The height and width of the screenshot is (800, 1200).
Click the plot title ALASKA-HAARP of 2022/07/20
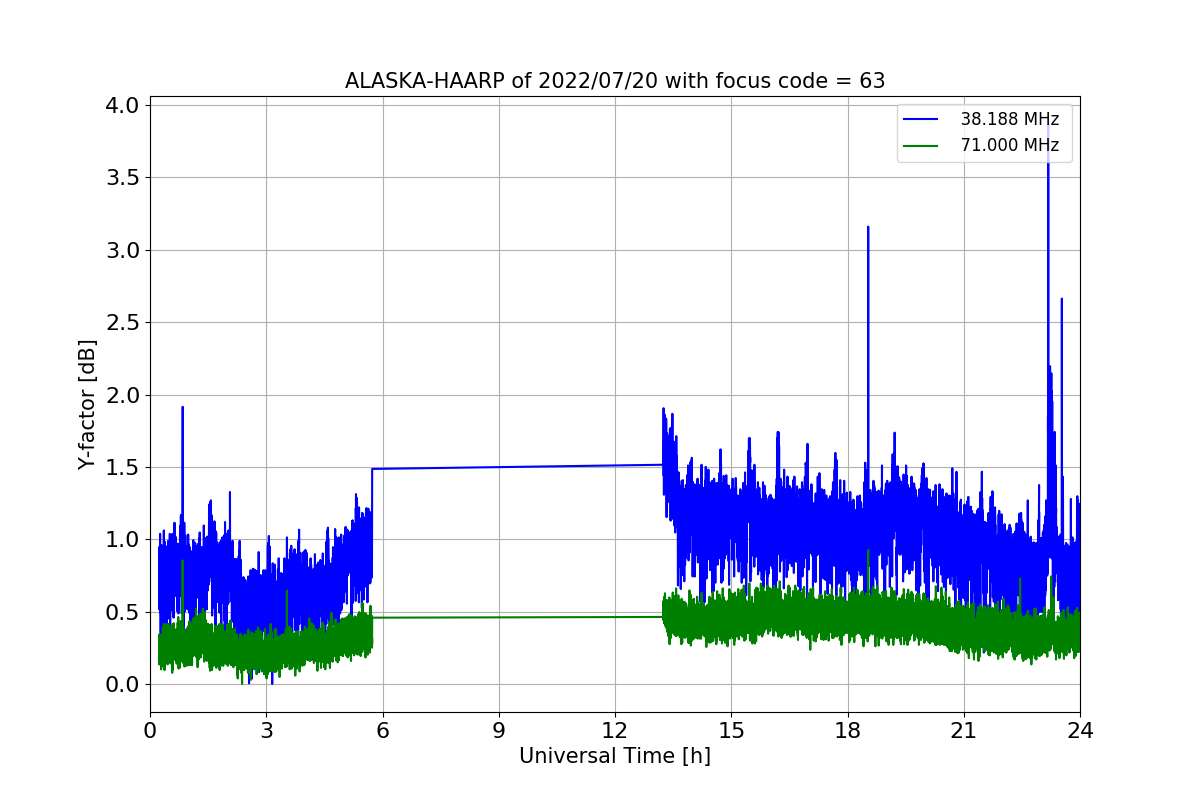coord(615,81)
